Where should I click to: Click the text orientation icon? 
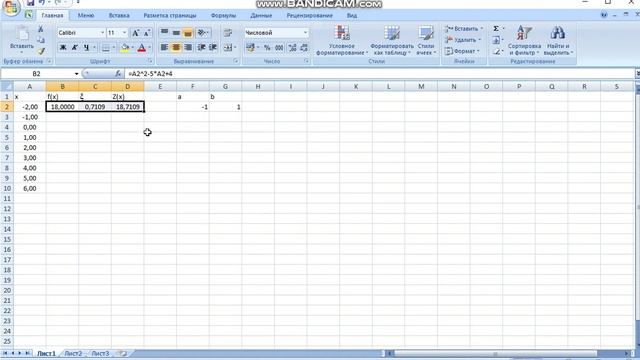[x=202, y=33]
